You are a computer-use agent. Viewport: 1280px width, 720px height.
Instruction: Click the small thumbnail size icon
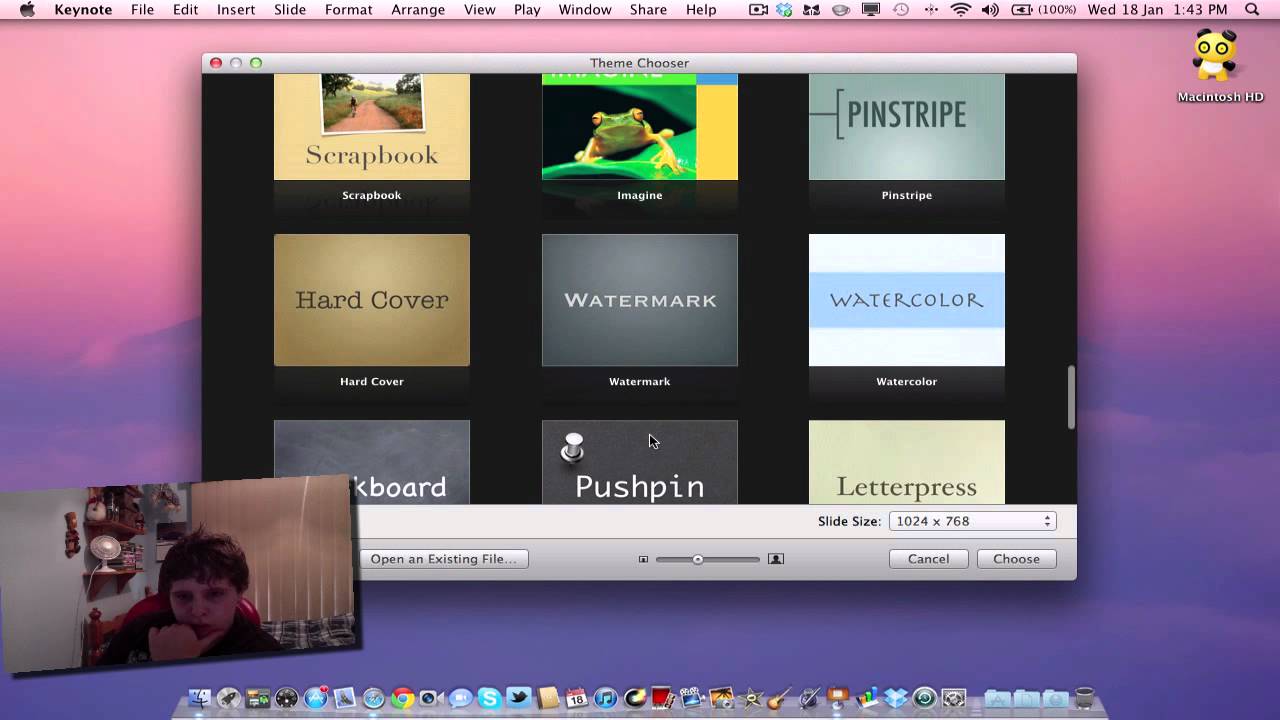coord(643,559)
